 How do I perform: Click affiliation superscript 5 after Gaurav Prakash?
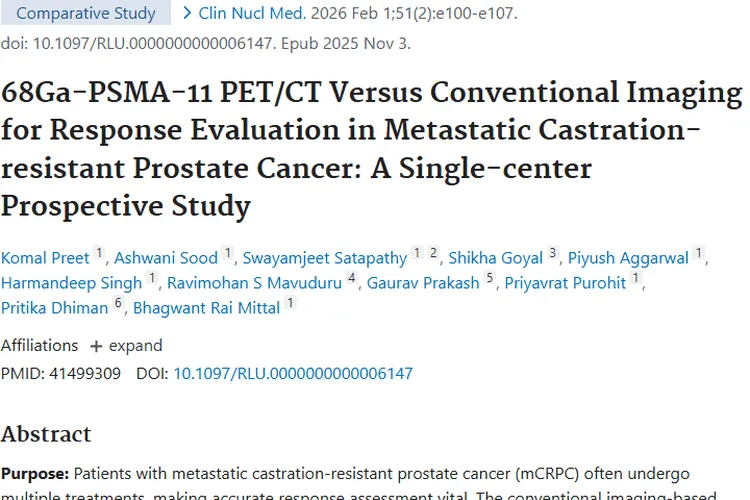tap(490, 278)
